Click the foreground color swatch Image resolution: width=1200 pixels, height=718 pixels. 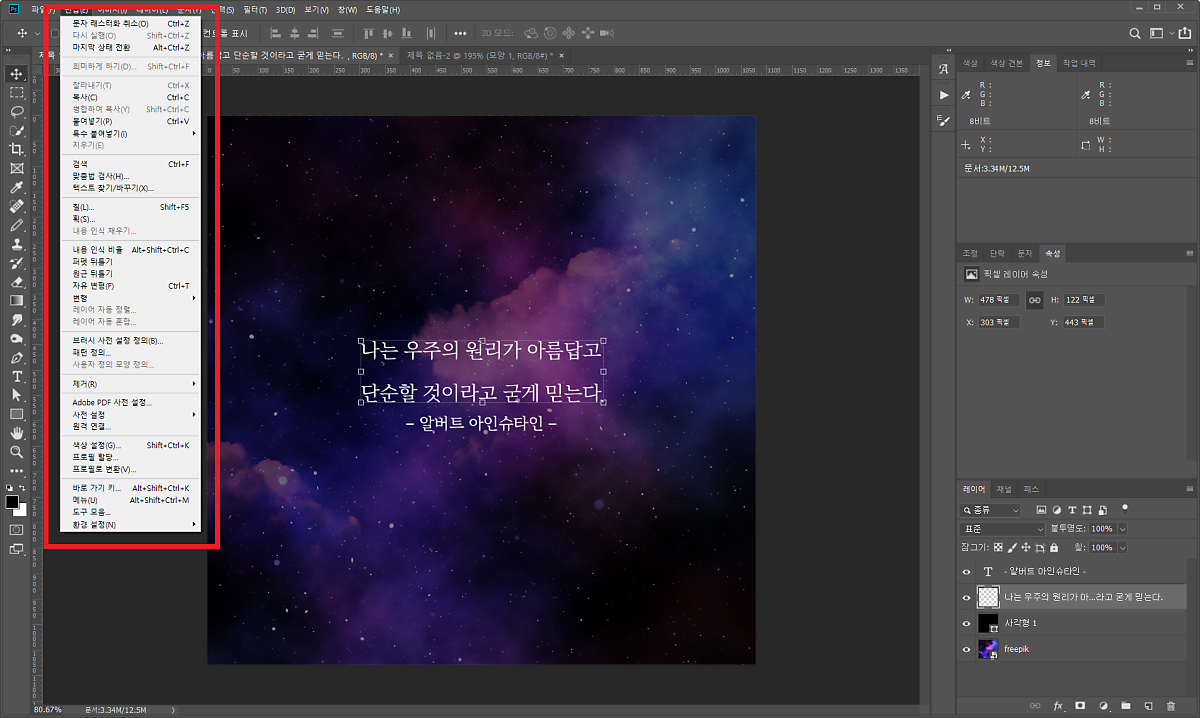pyautogui.click(x=12, y=502)
